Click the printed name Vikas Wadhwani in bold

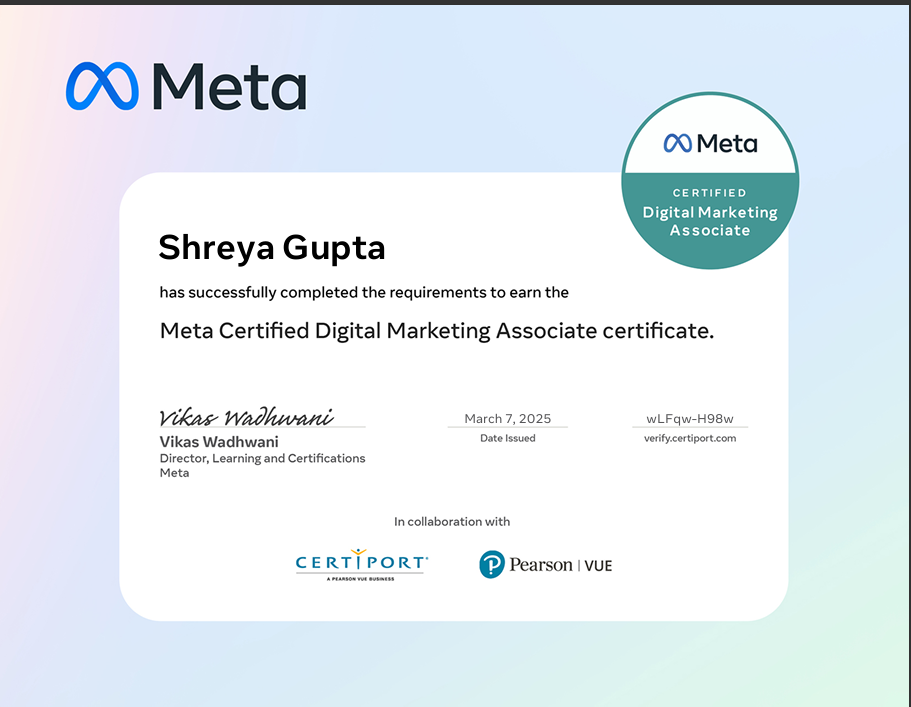(x=219, y=442)
